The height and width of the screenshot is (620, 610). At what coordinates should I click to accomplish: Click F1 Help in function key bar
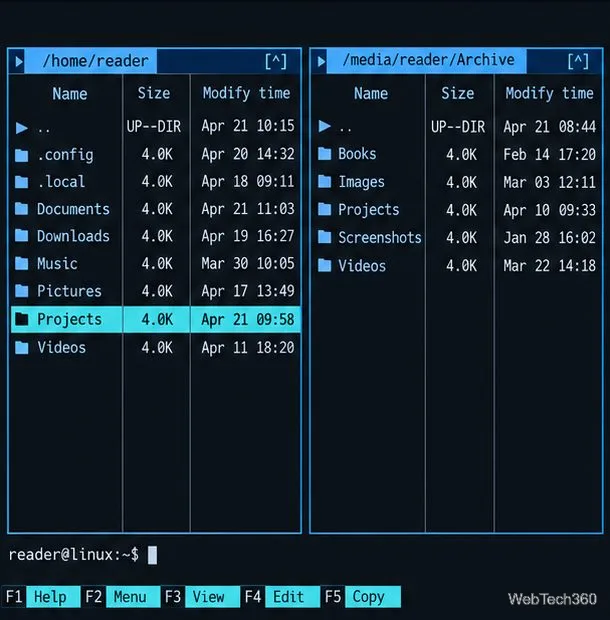(x=41, y=597)
